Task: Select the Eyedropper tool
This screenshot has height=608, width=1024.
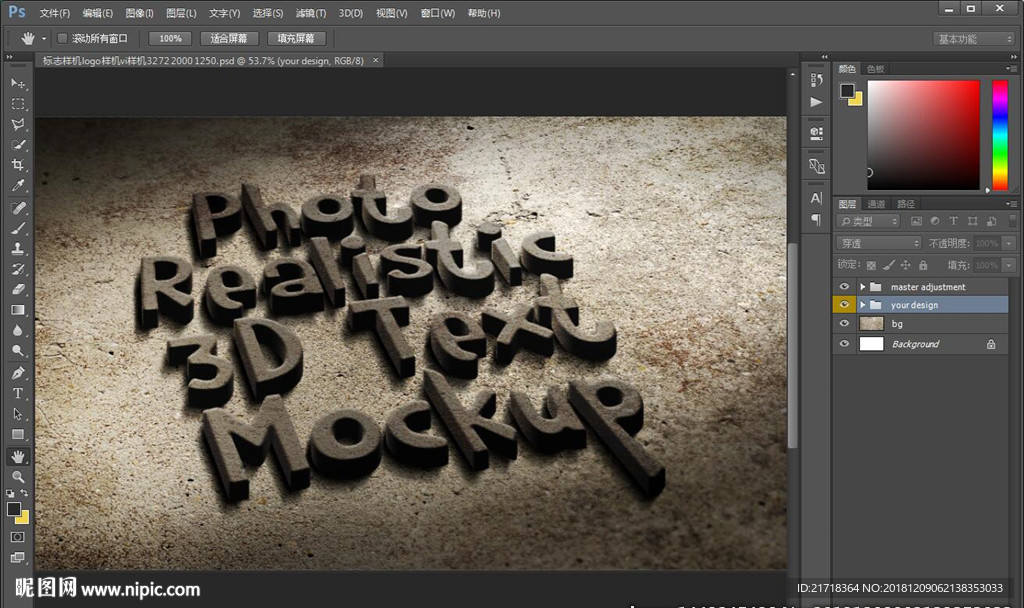Action: point(18,186)
